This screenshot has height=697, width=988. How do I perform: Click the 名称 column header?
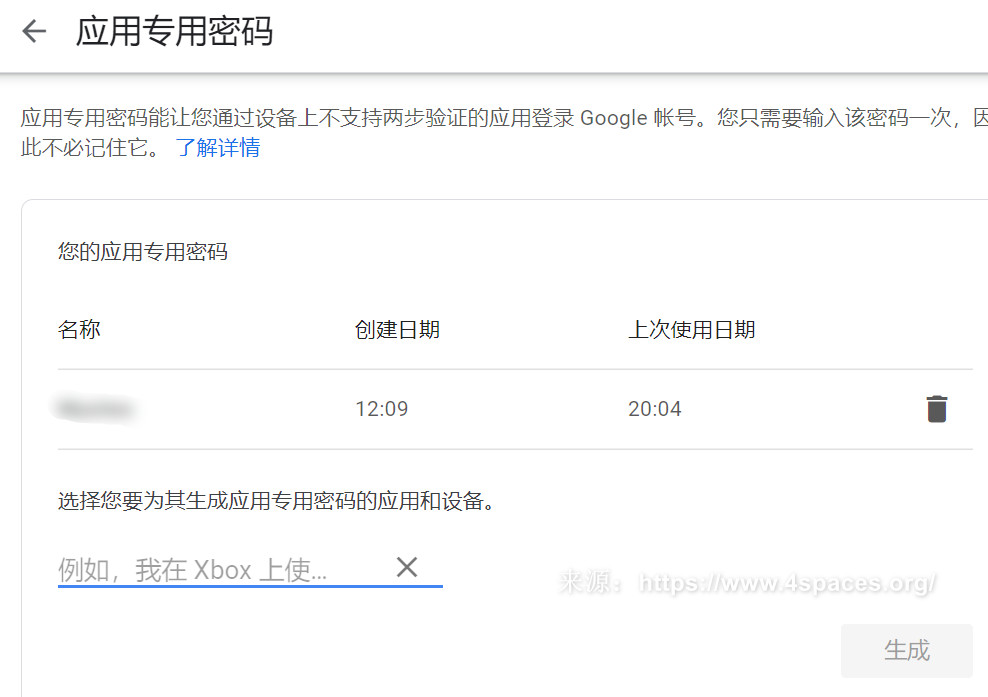click(79, 330)
